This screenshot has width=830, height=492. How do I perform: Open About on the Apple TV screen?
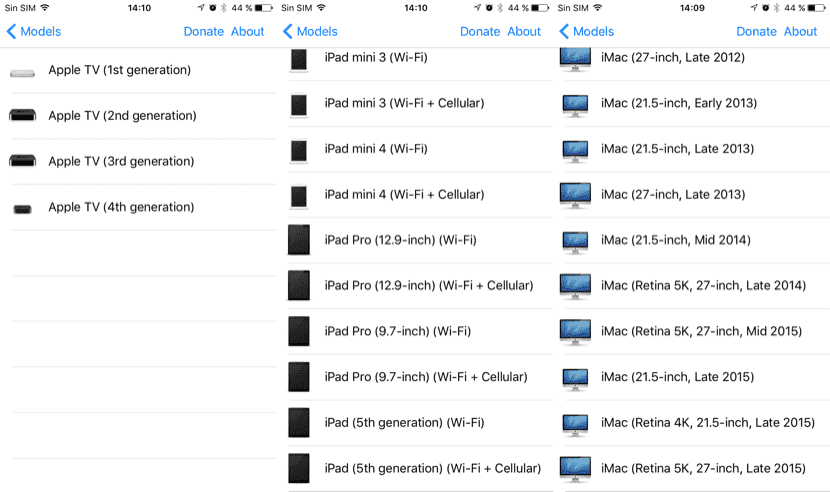(x=248, y=32)
